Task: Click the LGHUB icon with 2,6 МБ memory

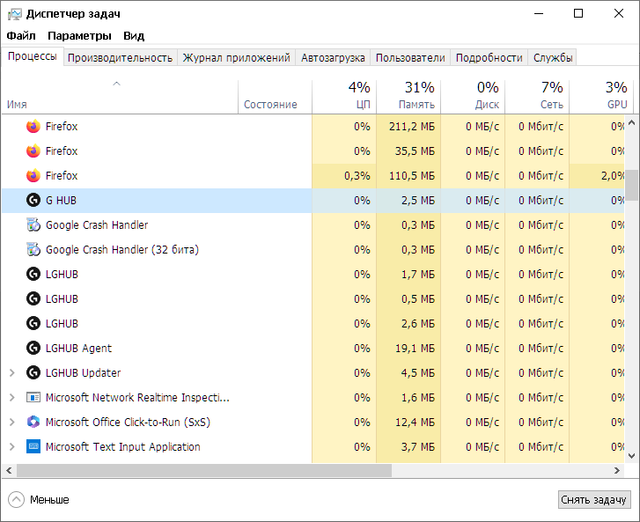Action: coord(33,324)
